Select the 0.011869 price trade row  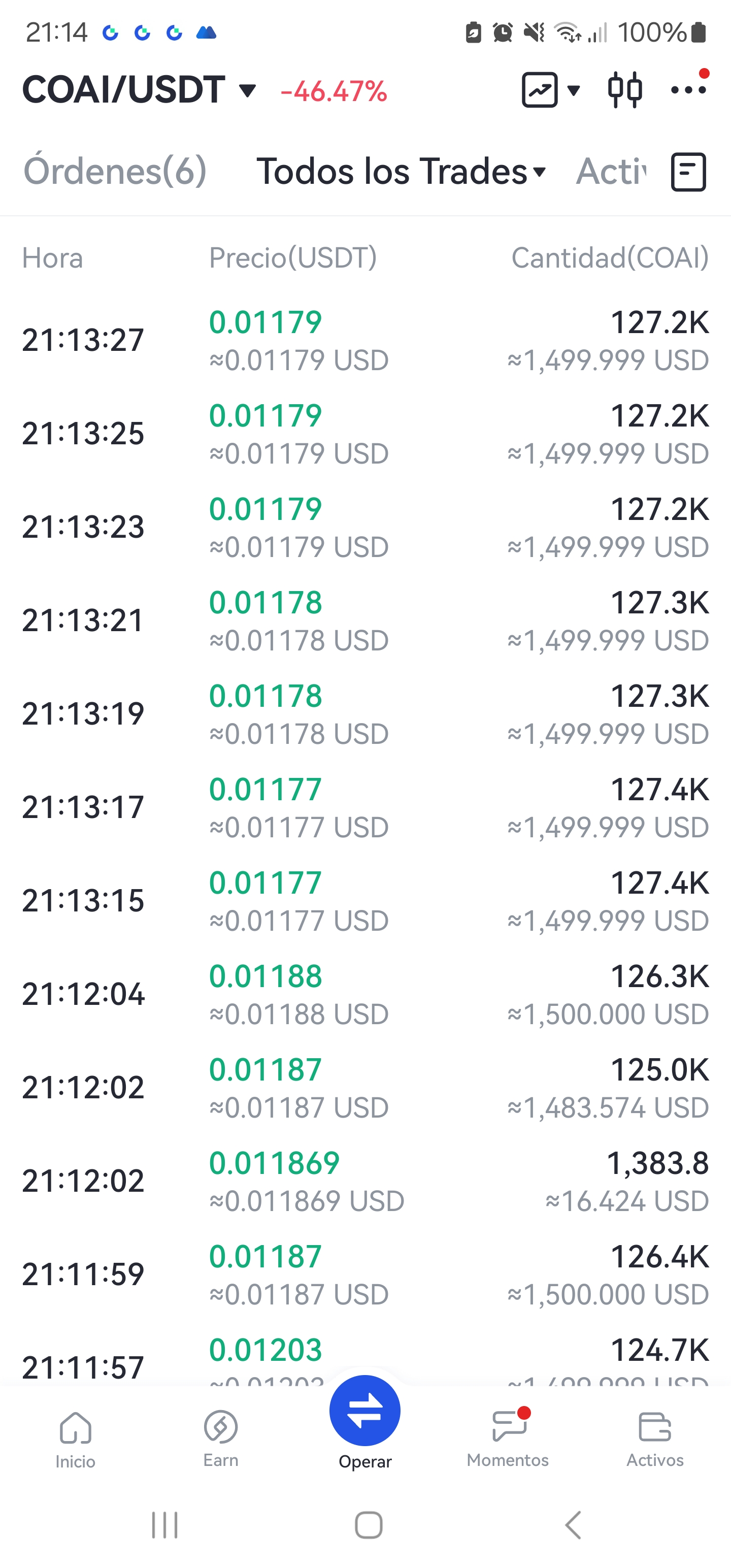pyautogui.click(x=365, y=1181)
